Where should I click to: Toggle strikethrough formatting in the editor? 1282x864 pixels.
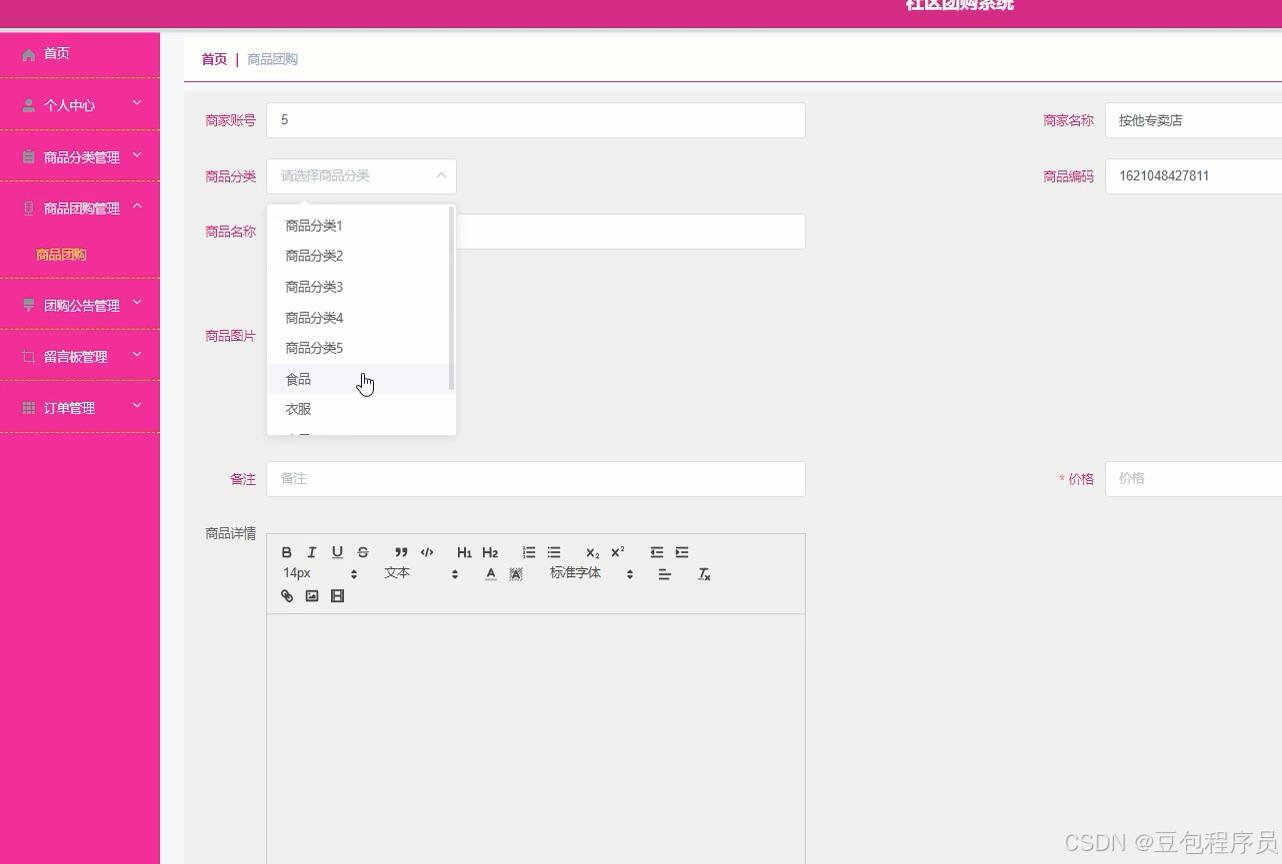point(363,552)
